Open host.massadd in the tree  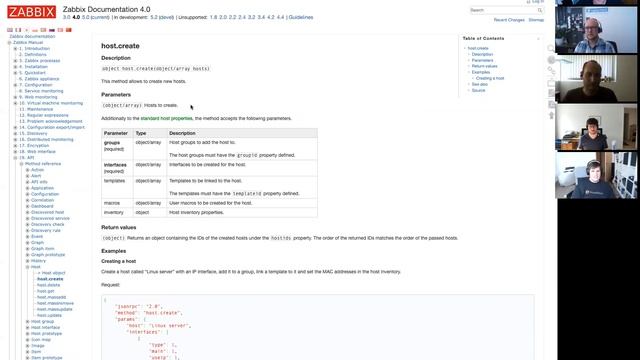tap(51, 298)
